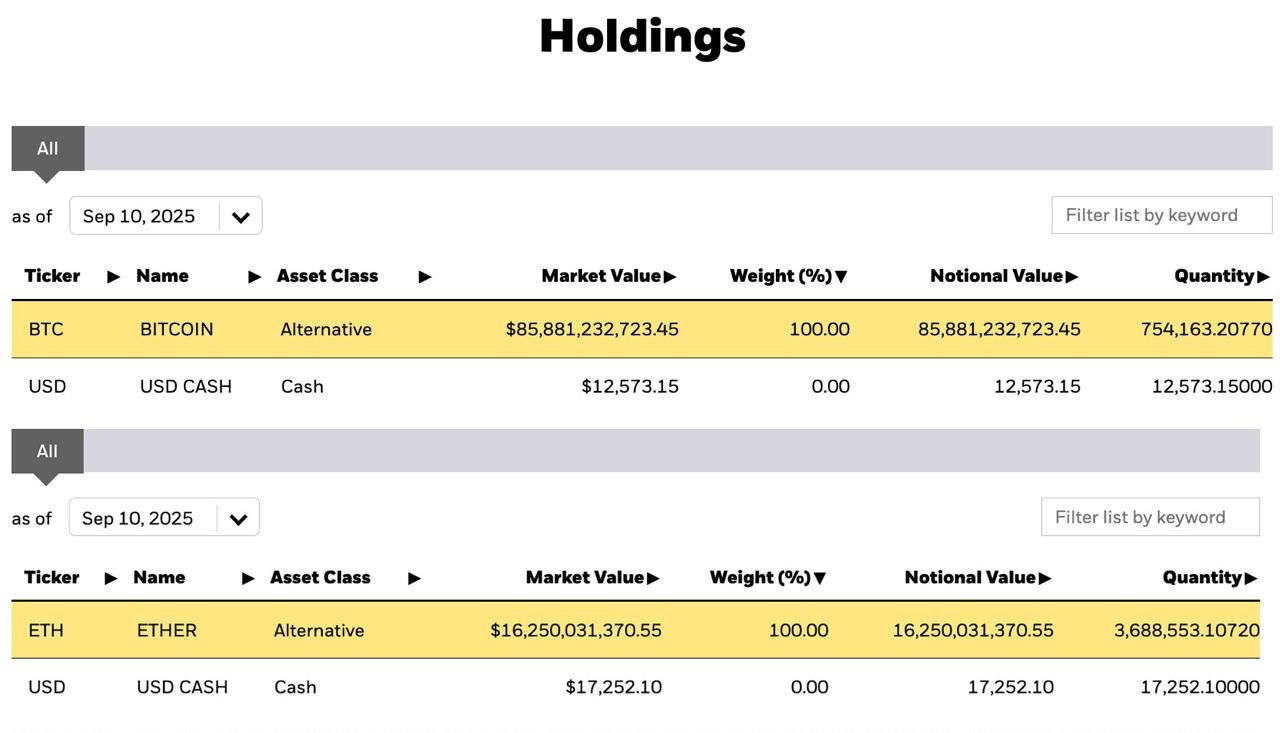
Task: Focus the Bitcoin table keyword filter field
Action: [1162, 215]
